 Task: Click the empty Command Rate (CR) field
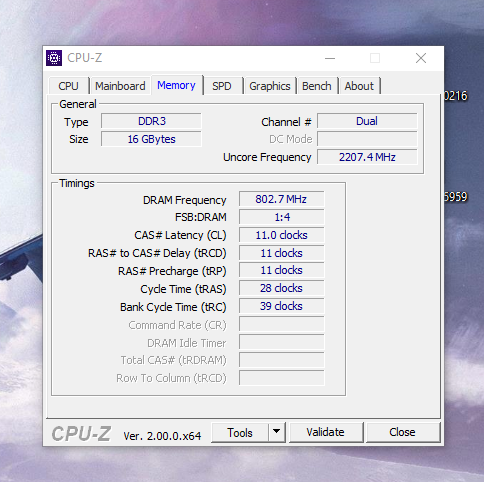point(281,324)
